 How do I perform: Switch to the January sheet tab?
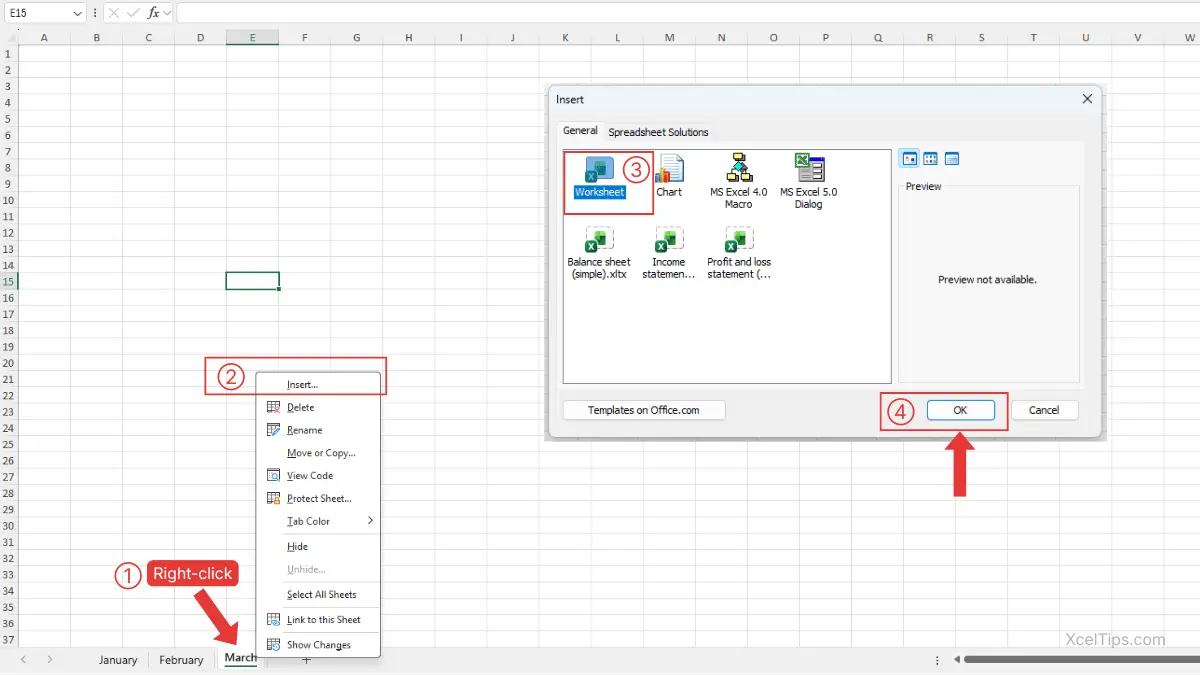coord(118,660)
